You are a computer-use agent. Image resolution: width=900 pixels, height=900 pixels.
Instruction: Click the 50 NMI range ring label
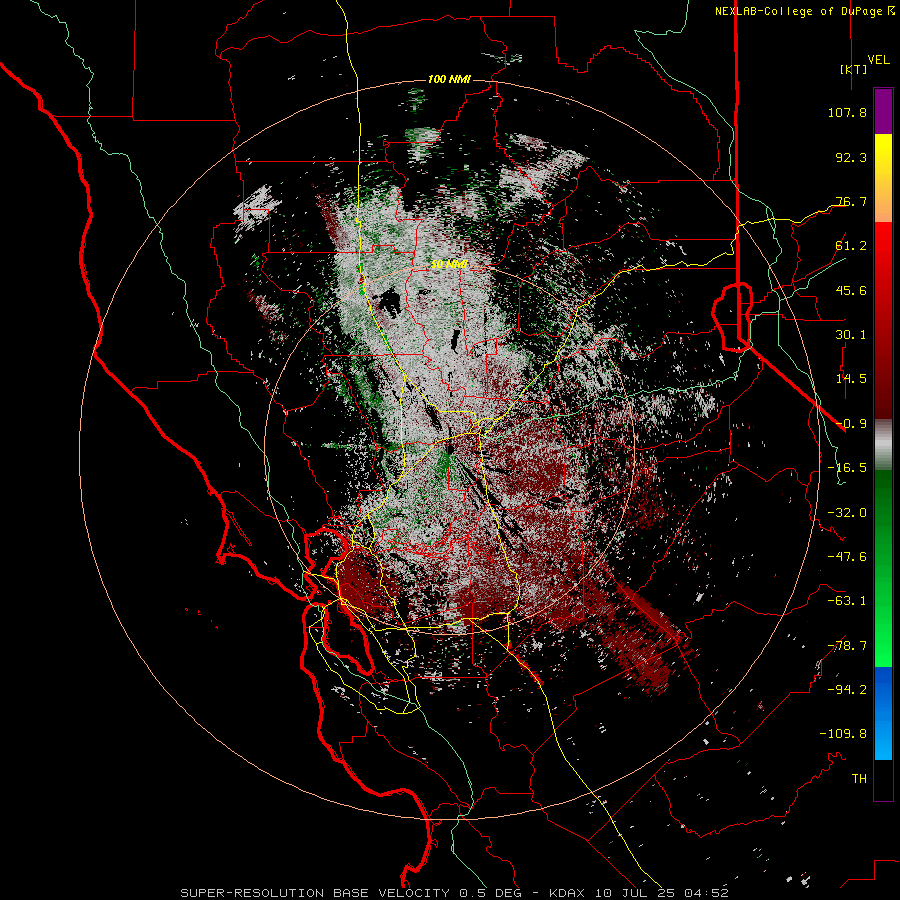(449, 265)
